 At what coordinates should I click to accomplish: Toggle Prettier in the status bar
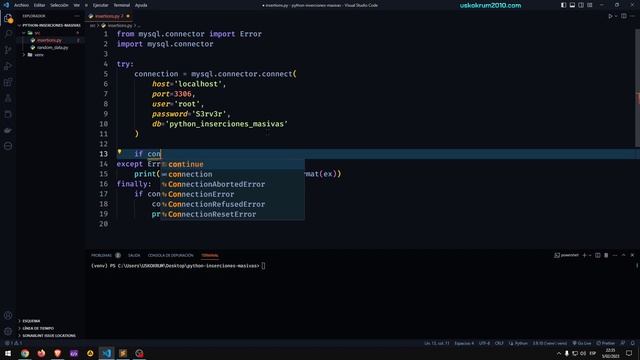click(606, 343)
